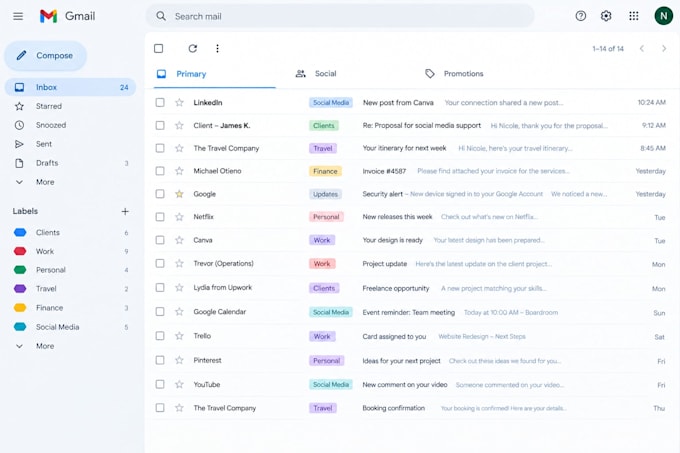Click the Gmail logo
Screen dimensions: 680x453
67,16
